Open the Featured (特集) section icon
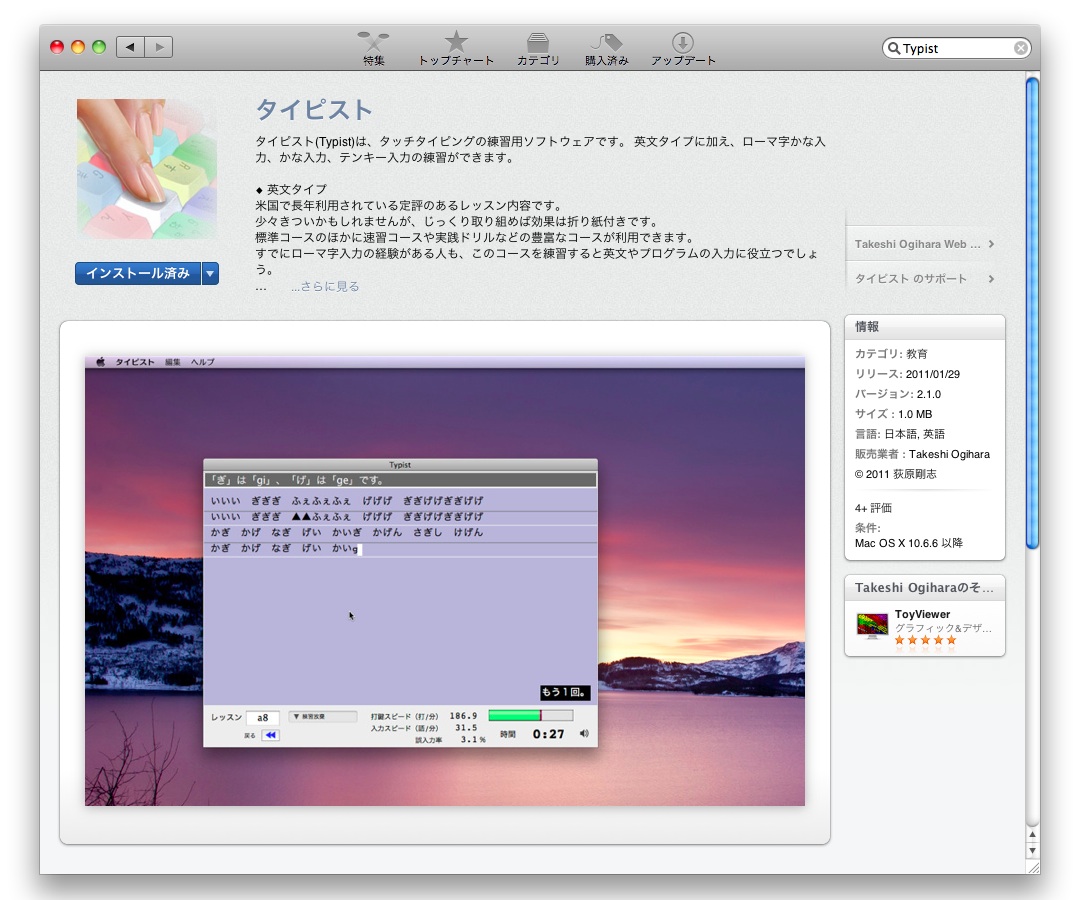Screen dimensions: 1080x900 pos(374,43)
